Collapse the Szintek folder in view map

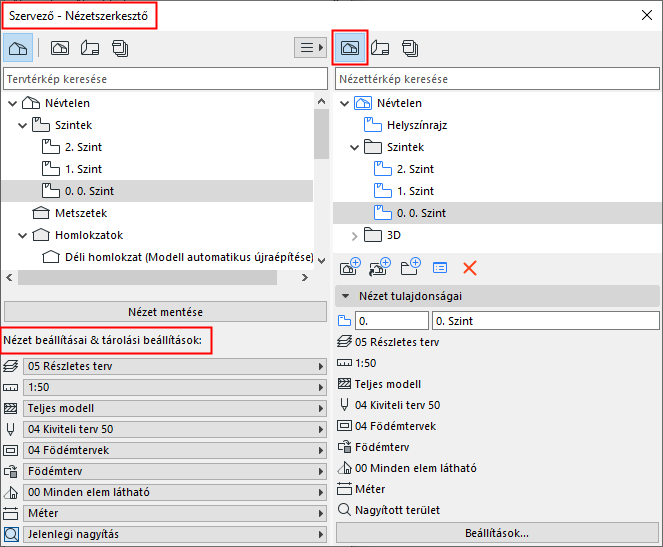[354, 147]
